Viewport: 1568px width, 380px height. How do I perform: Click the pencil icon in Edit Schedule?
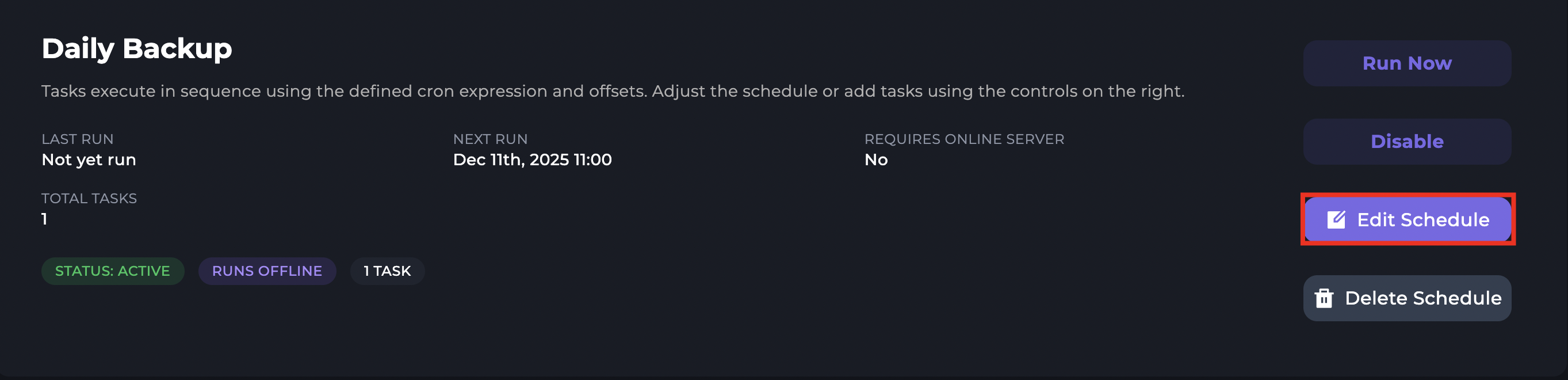pos(1336,219)
